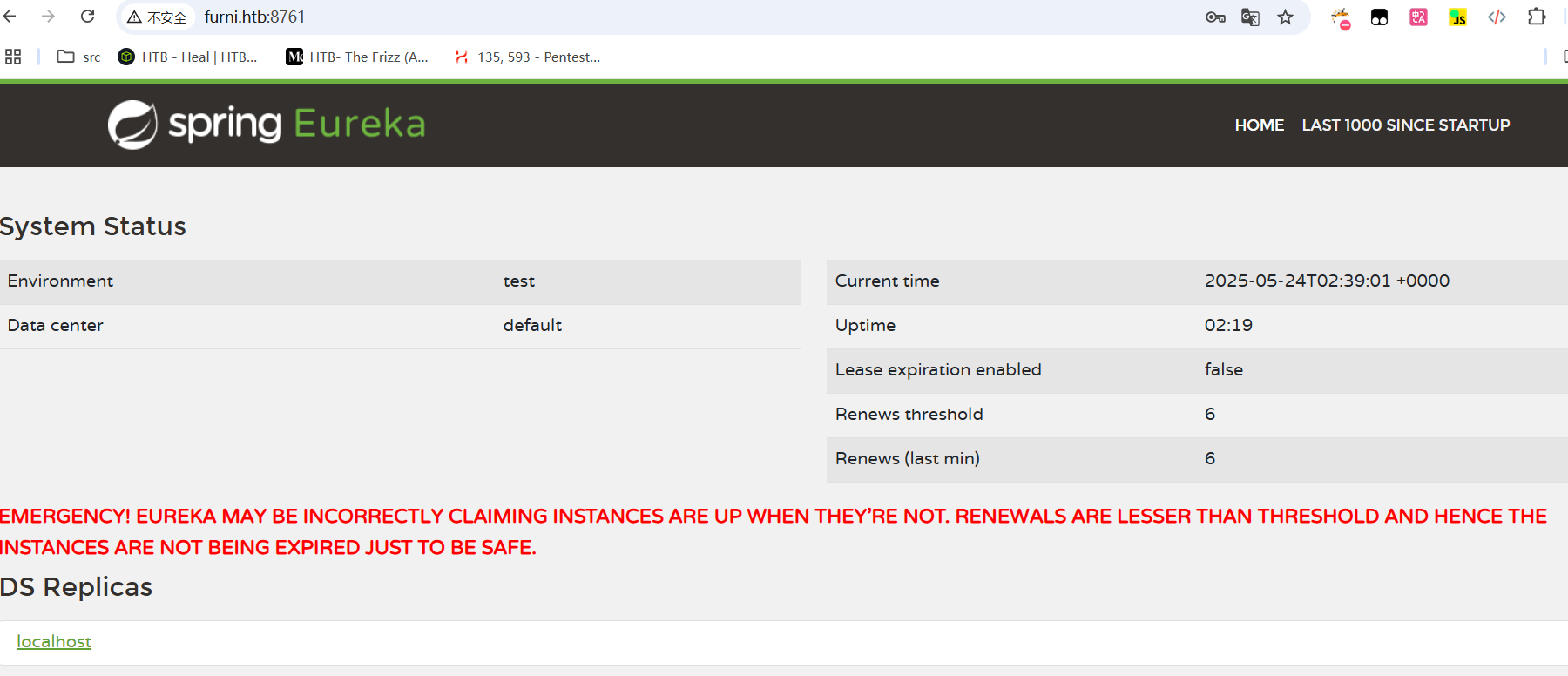
Task: Open LAST 1000 SINCE STARTUP page
Action: point(1406,125)
